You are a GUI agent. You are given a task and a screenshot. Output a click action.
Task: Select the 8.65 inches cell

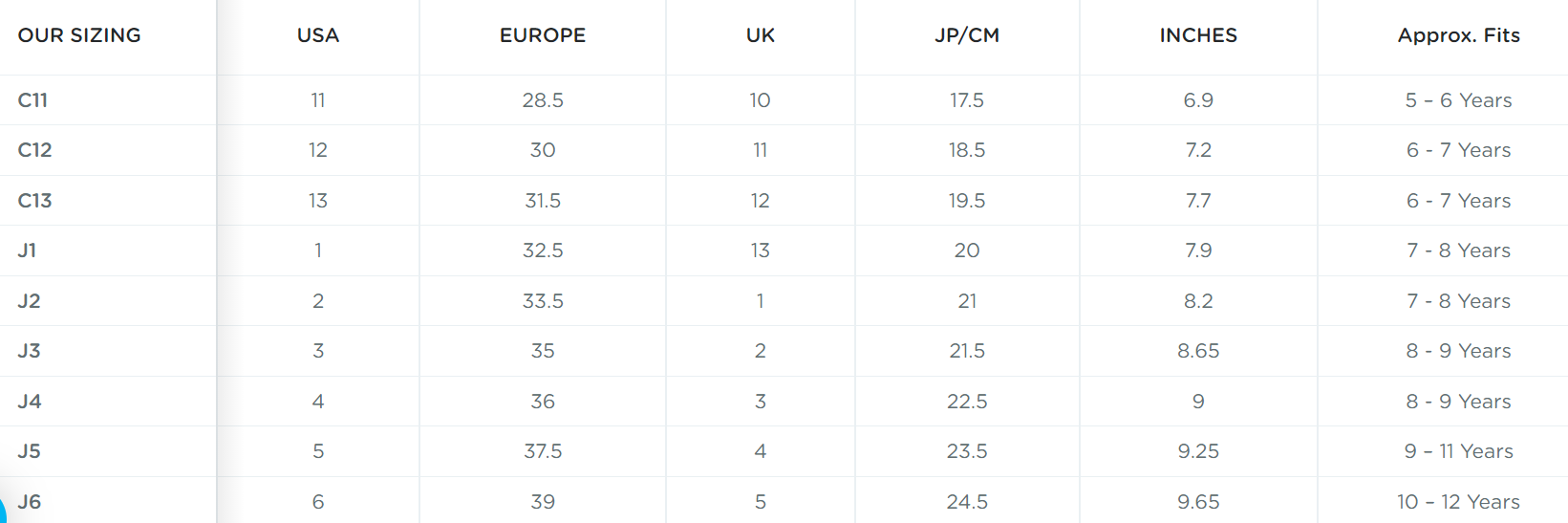(1198, 351)
